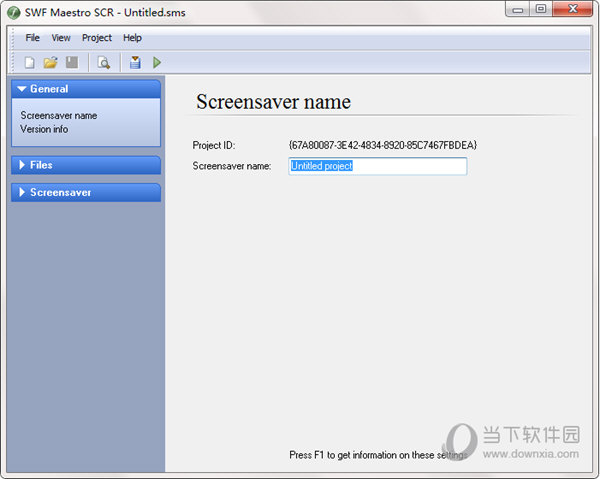Collapse the General section
The height and width of the screenshot is (479, 600).
[86, 89]
